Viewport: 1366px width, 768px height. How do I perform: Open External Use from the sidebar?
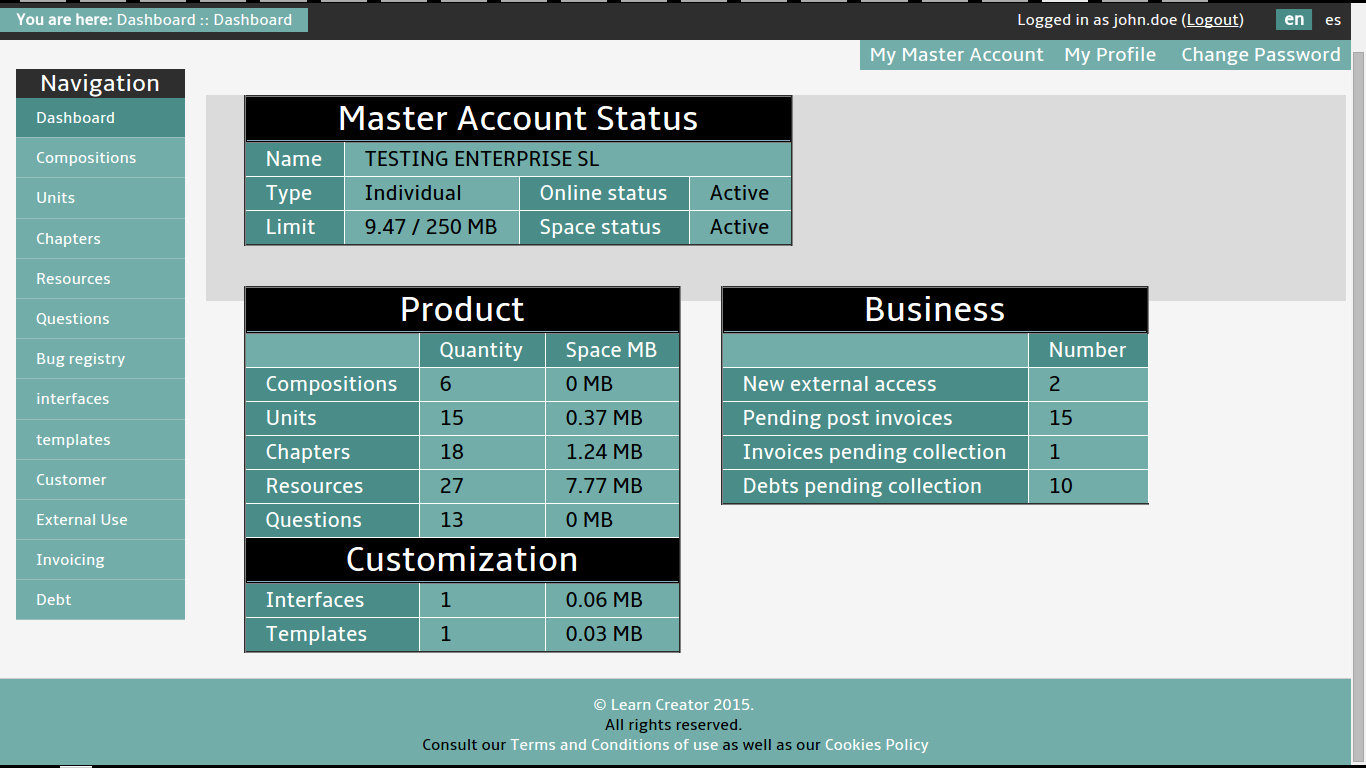point(82,520)
